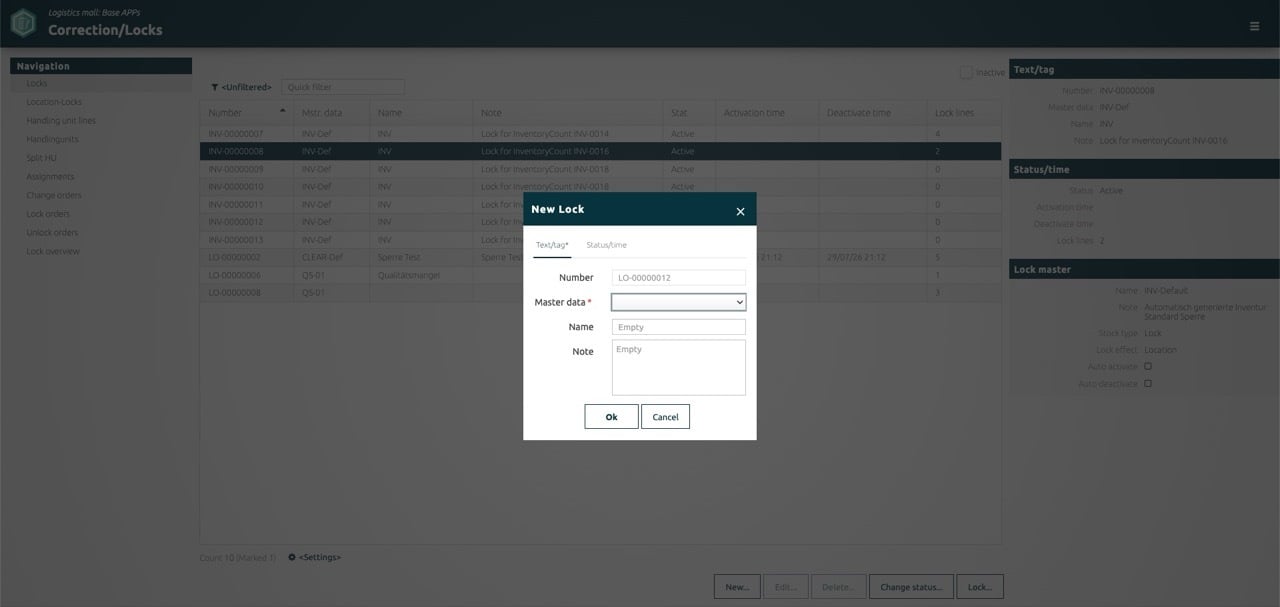1280x607 pixels.
Task: Click the Logistics mall cube logo
Action: tap(23, 22)
